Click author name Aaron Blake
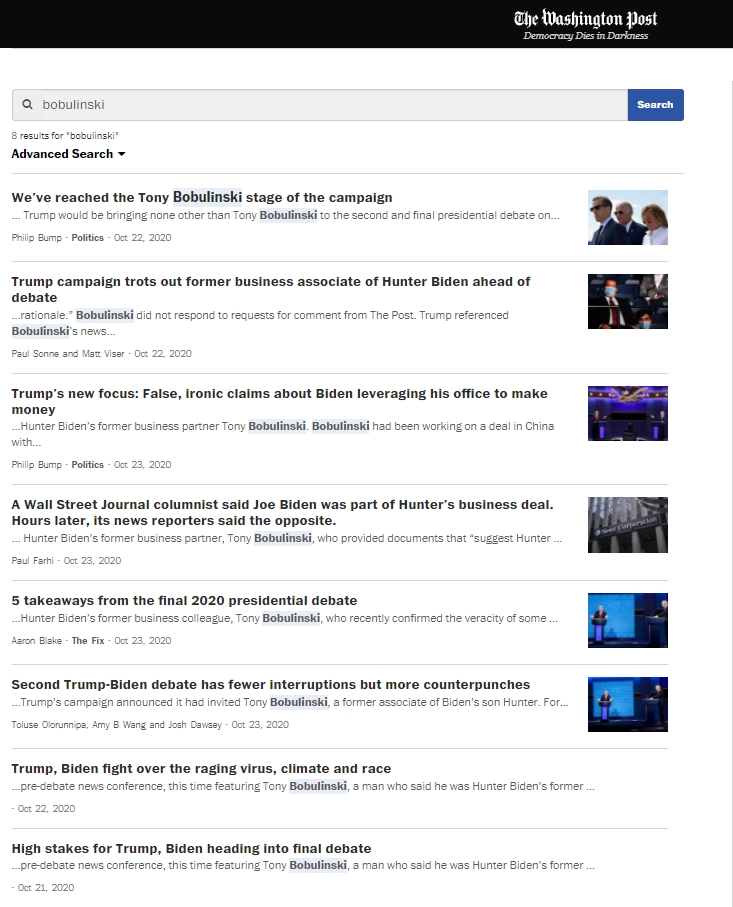 point(36,640)
